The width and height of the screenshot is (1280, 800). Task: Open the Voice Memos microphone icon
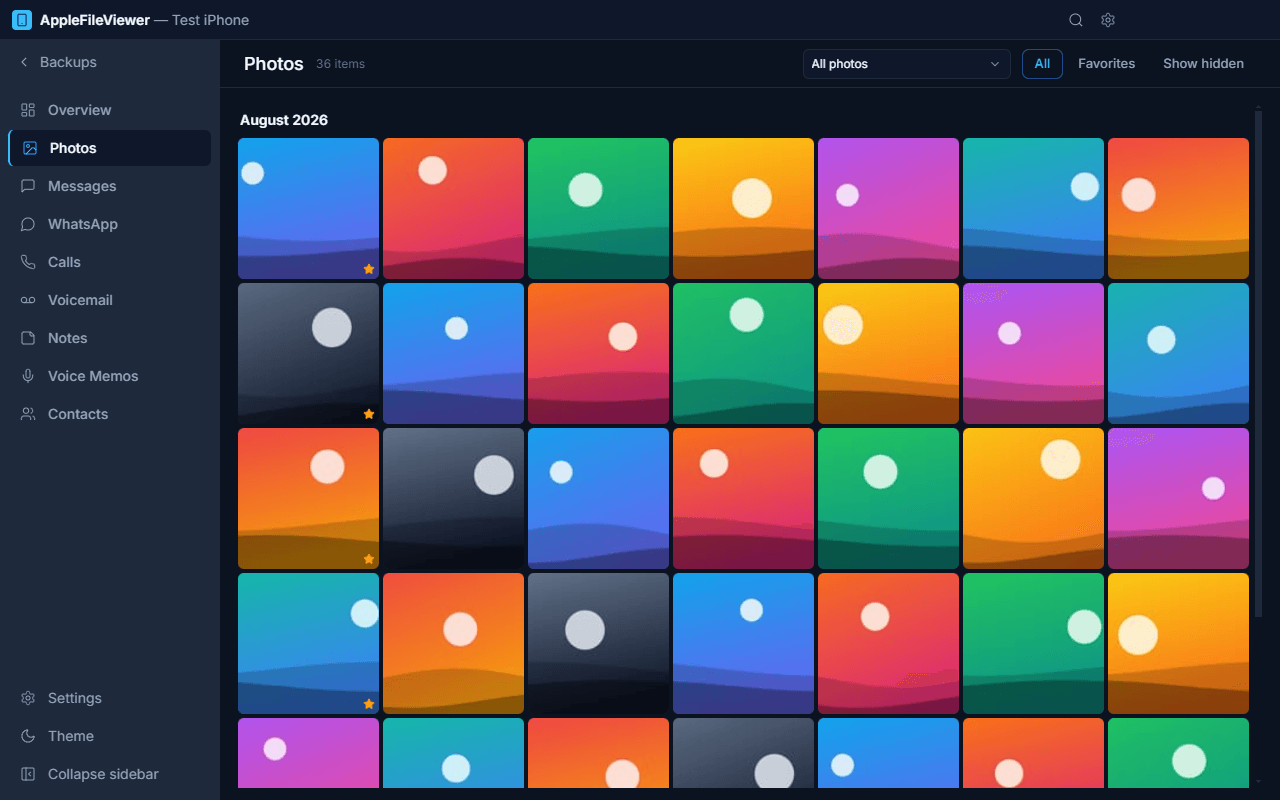click(28, 376)
